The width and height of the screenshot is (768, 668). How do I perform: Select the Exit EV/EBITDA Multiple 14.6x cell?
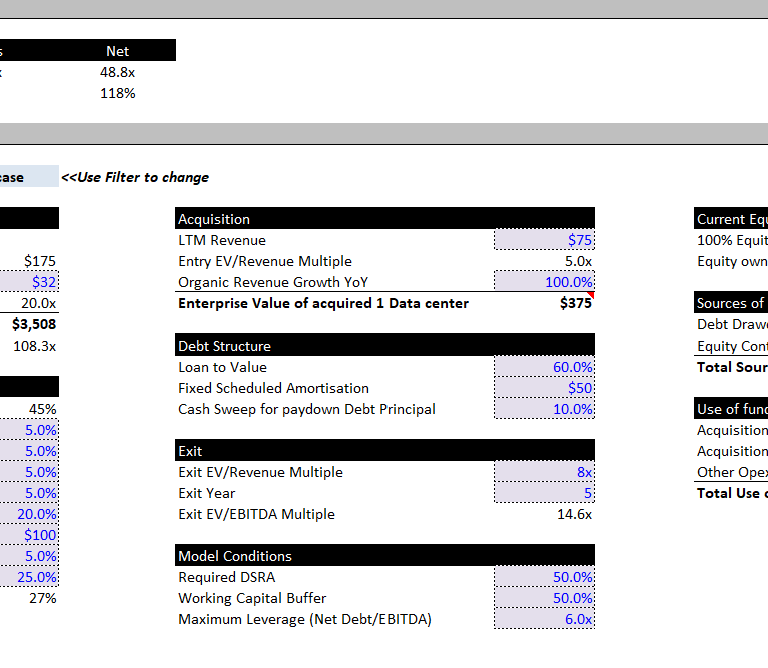544,514
